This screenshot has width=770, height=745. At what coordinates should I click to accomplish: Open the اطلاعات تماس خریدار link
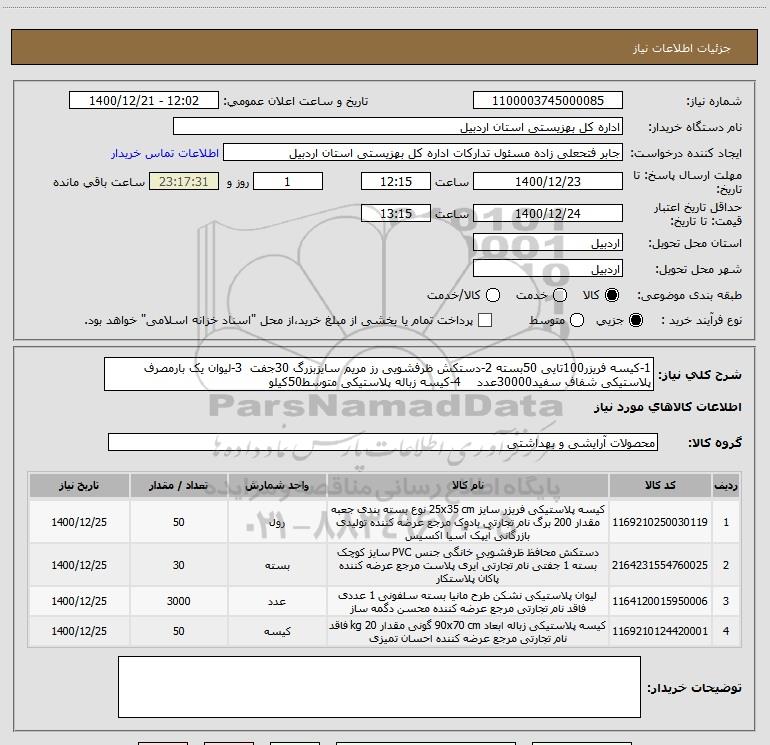pyautogui.click(x=165, y=153)
